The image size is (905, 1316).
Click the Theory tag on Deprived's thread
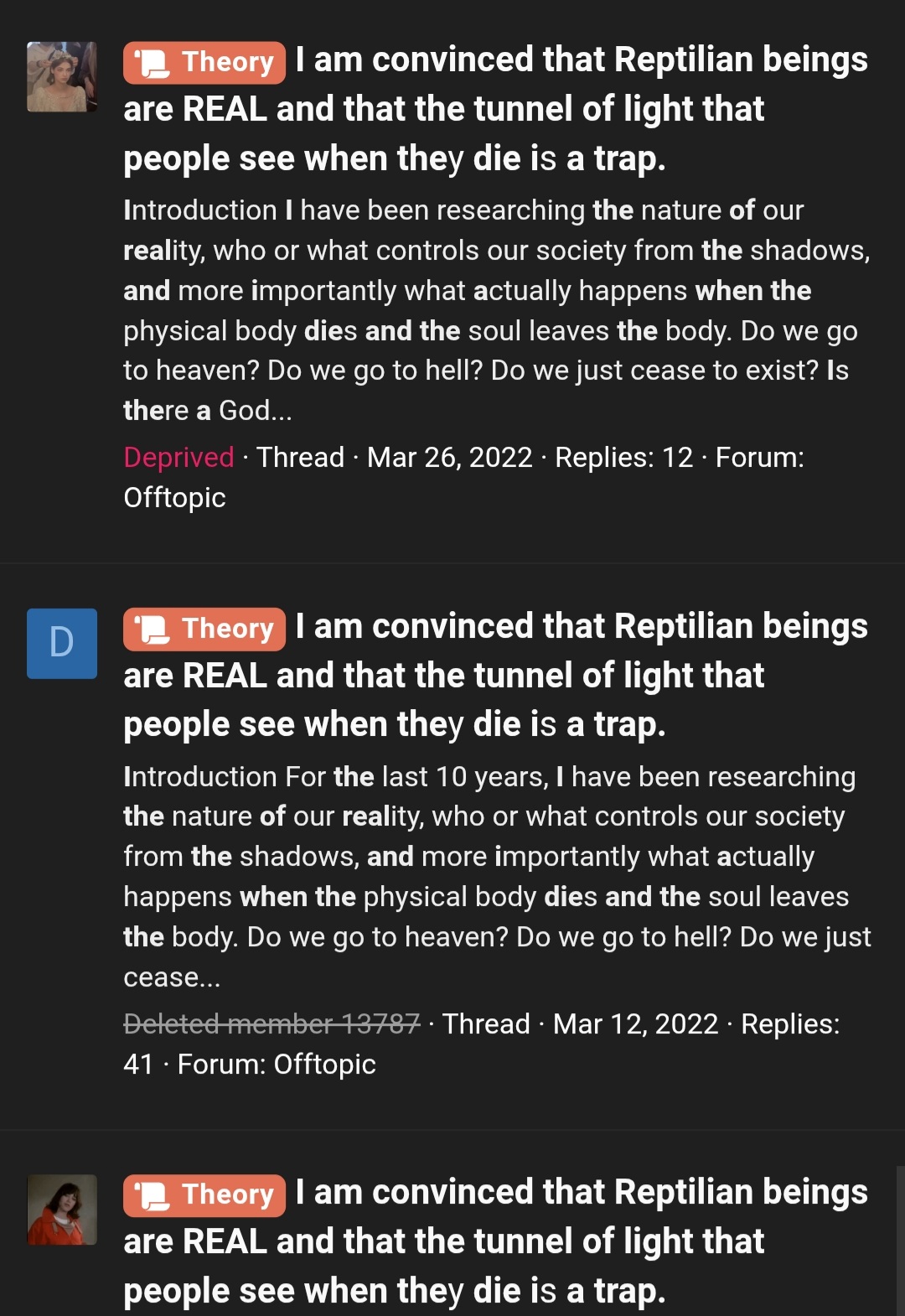[x=204, y=63]
